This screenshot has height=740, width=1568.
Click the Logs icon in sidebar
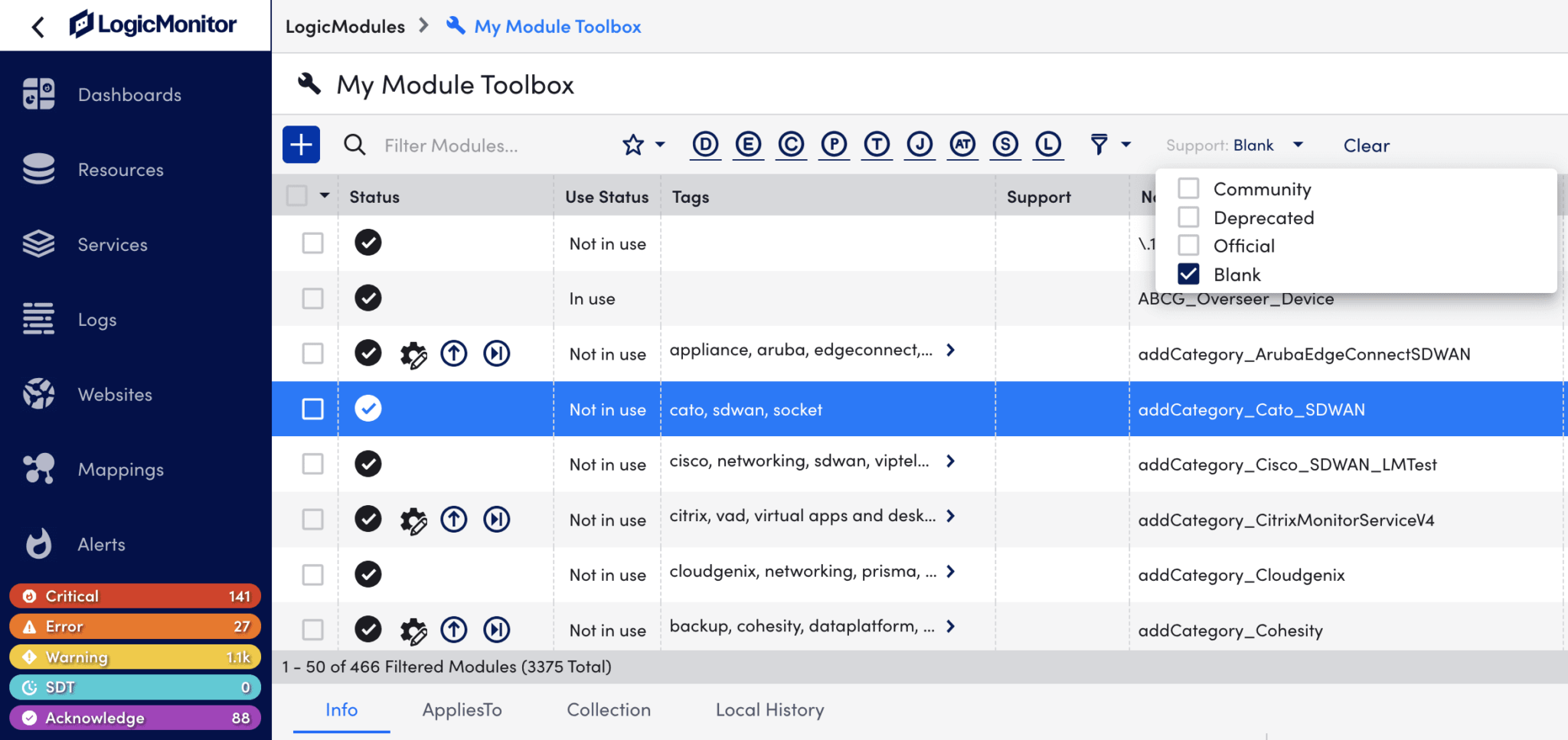point(38,319)
